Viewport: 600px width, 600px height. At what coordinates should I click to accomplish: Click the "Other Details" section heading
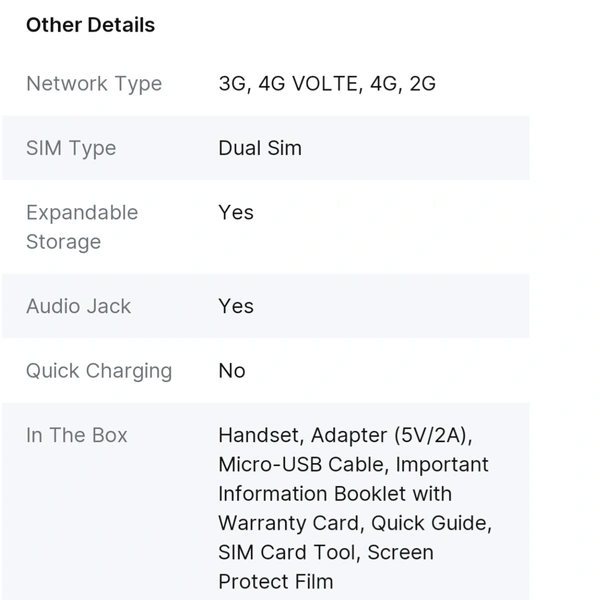point(90,25)
